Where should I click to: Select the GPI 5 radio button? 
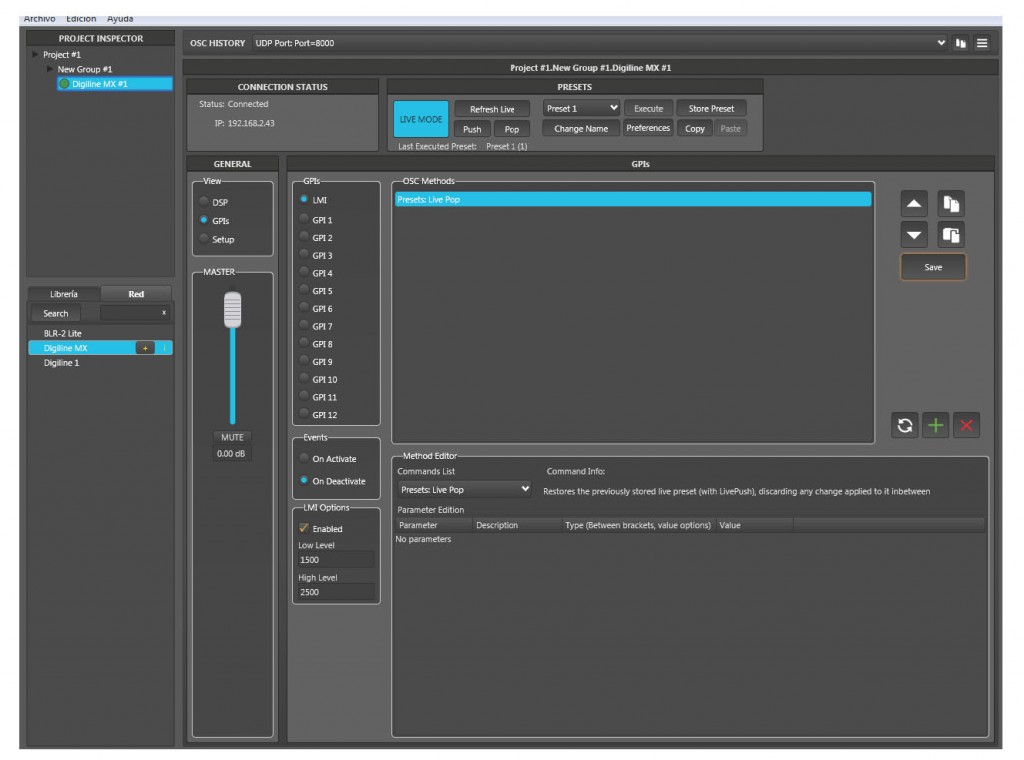point(304,291)
